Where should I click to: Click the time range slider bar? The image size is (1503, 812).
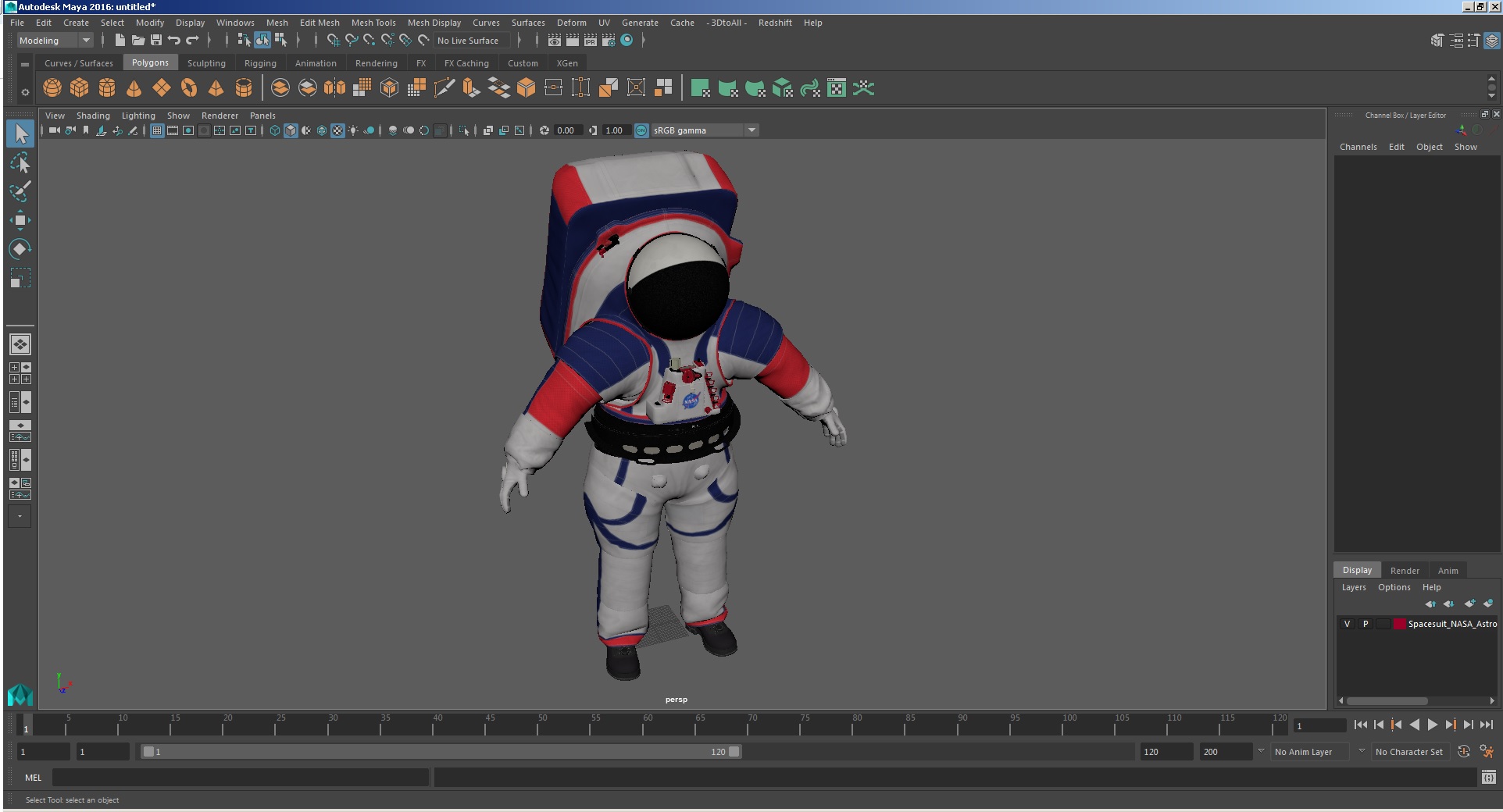coord(441,752)
